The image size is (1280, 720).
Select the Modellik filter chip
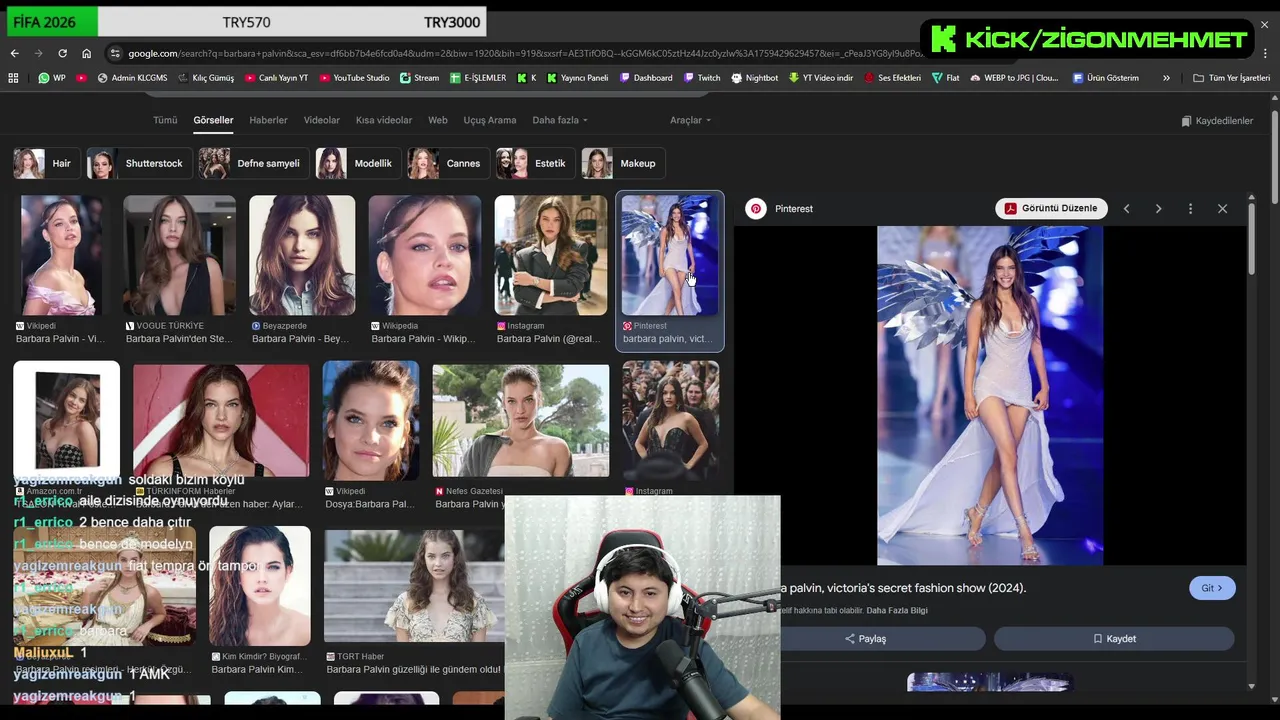click(x=358, y=163)
